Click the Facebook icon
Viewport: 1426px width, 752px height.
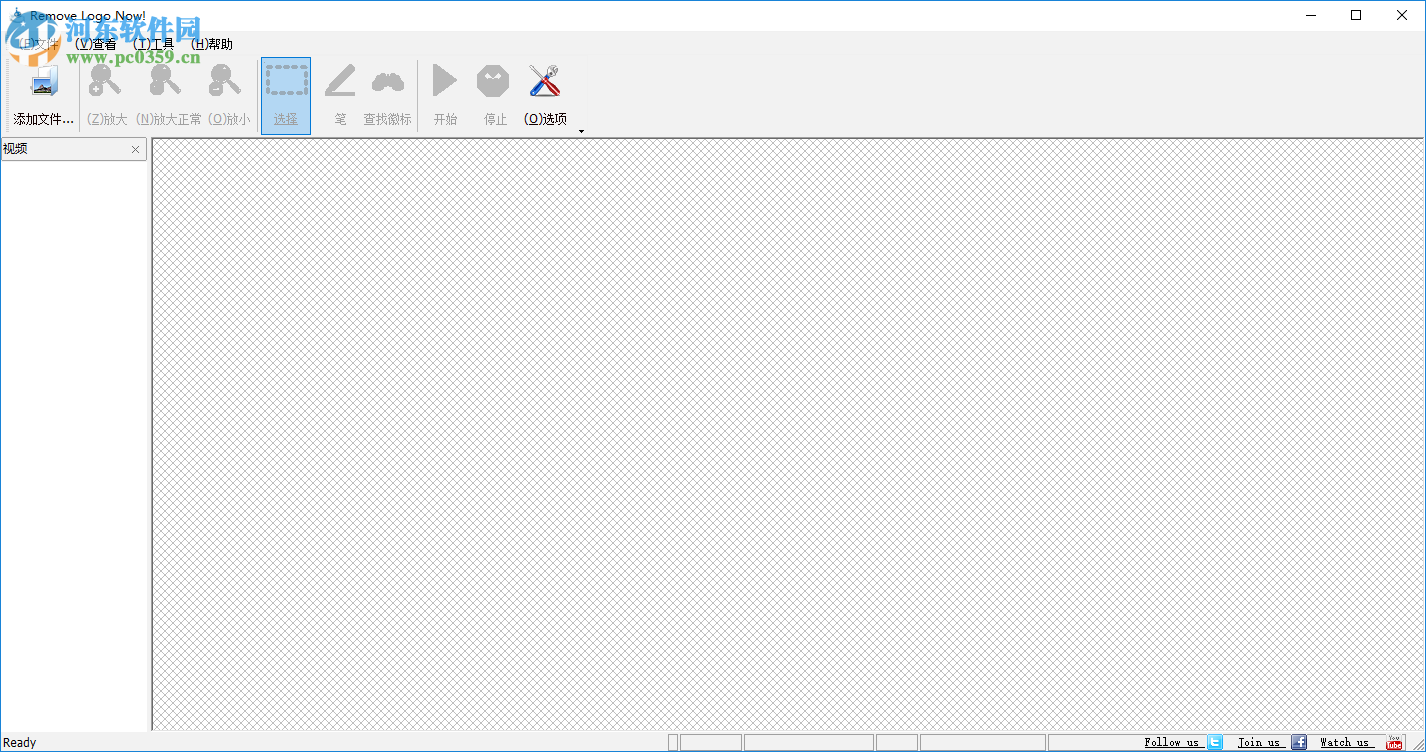point(1299,742)
